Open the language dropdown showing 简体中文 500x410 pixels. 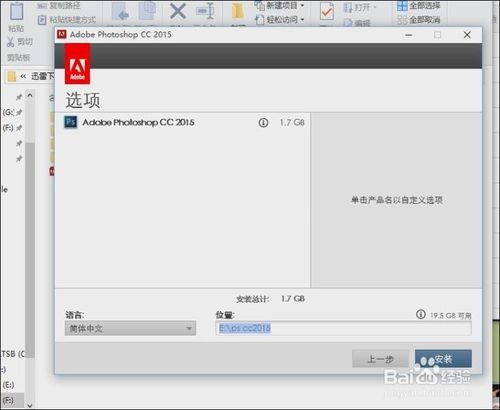coord(130,328)
